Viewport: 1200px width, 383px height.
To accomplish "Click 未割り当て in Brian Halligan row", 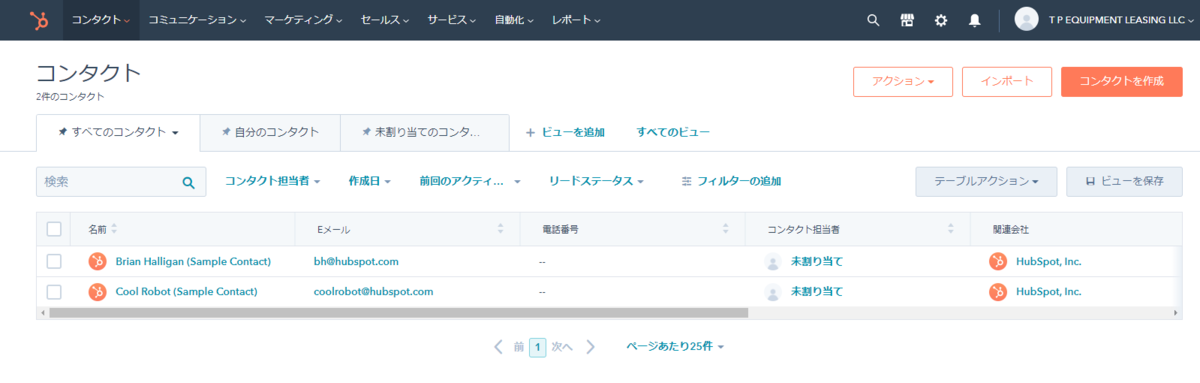I will click(x=817, y=261).
